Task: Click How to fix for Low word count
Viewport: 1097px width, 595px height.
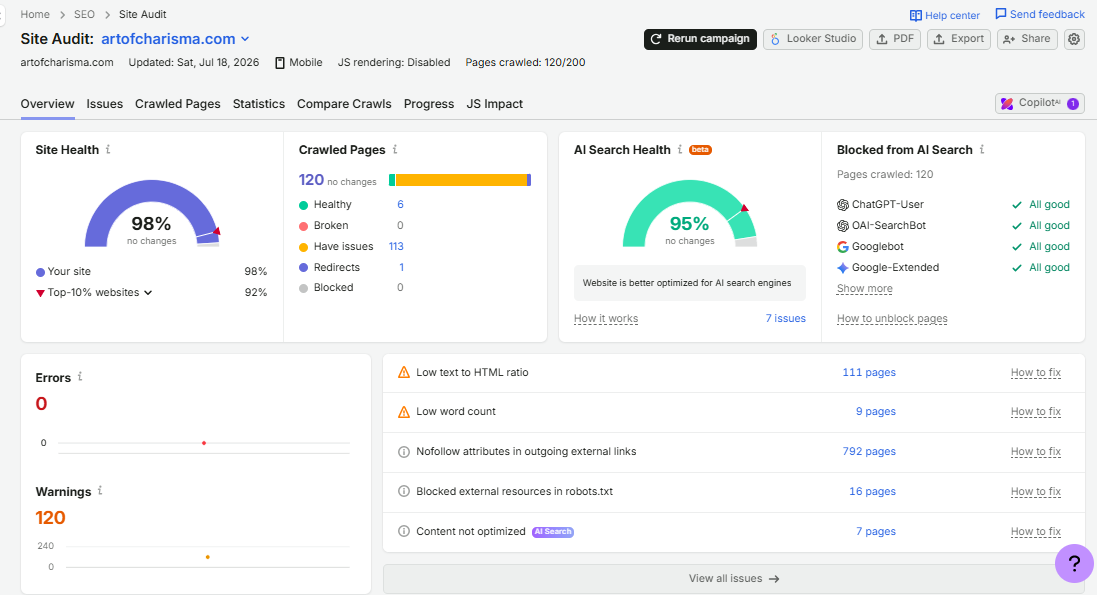Action: (x=1035, y=412)
